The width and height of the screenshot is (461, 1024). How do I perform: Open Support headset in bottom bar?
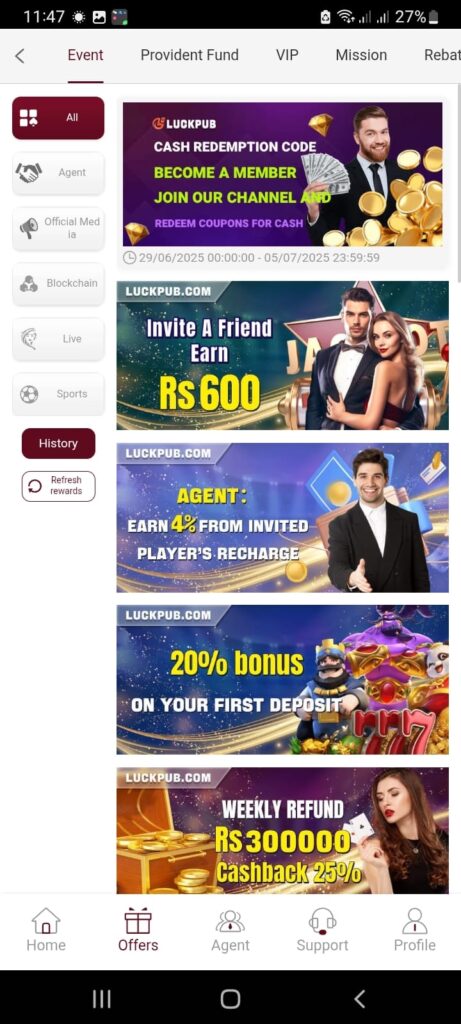322,929
